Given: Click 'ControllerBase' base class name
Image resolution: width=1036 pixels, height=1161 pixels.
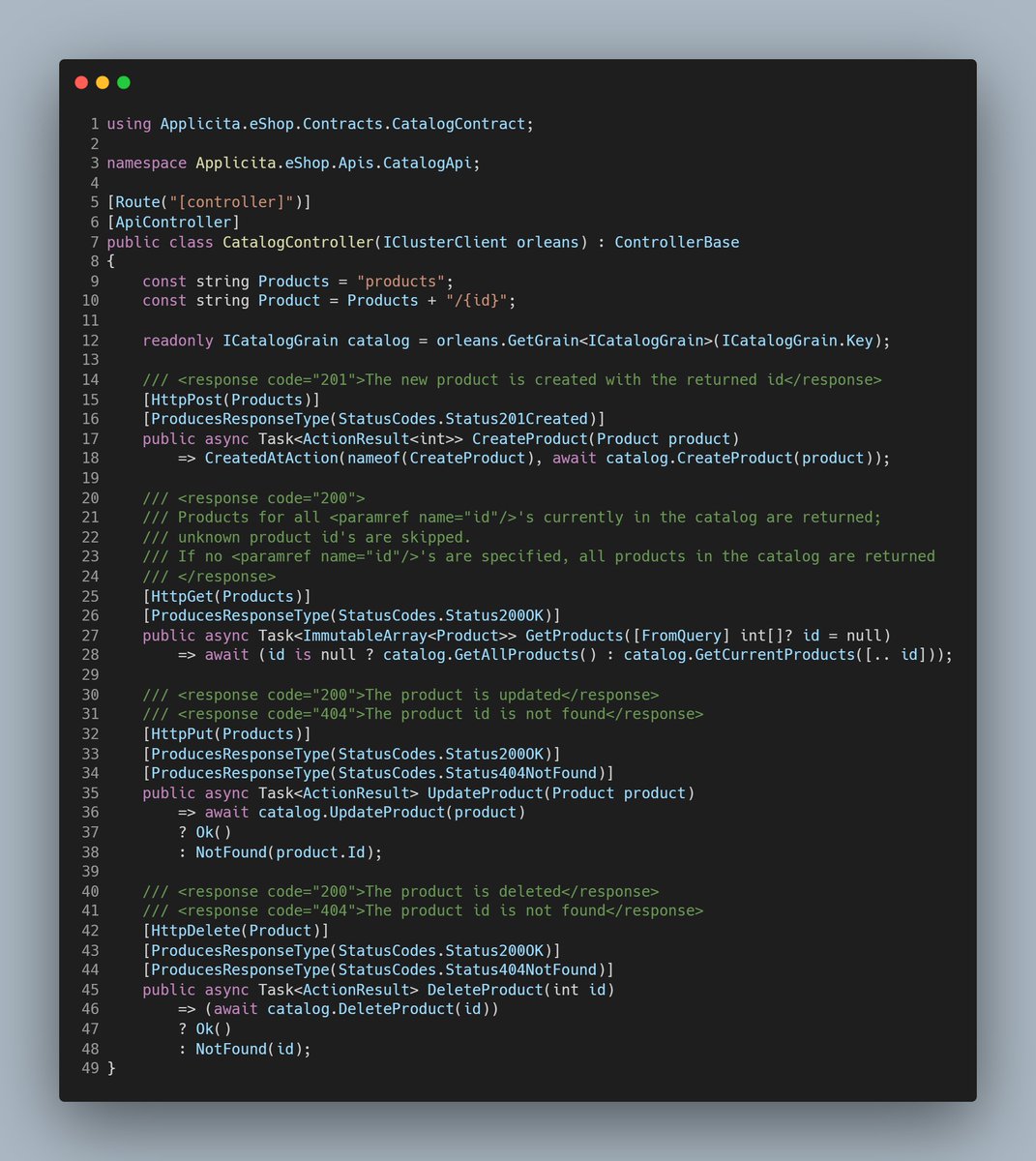Looking at the screenshot, I should click(x=677, y=242).
